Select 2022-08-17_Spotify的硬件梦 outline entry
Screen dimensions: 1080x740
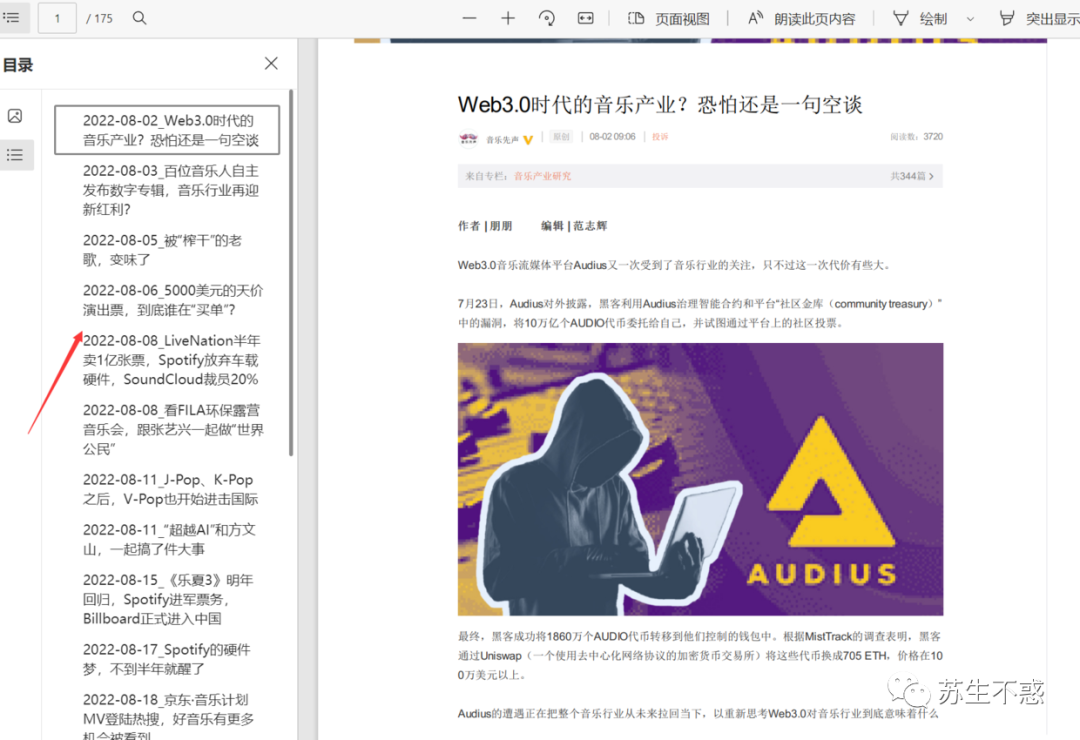click(x=167, y=659)
